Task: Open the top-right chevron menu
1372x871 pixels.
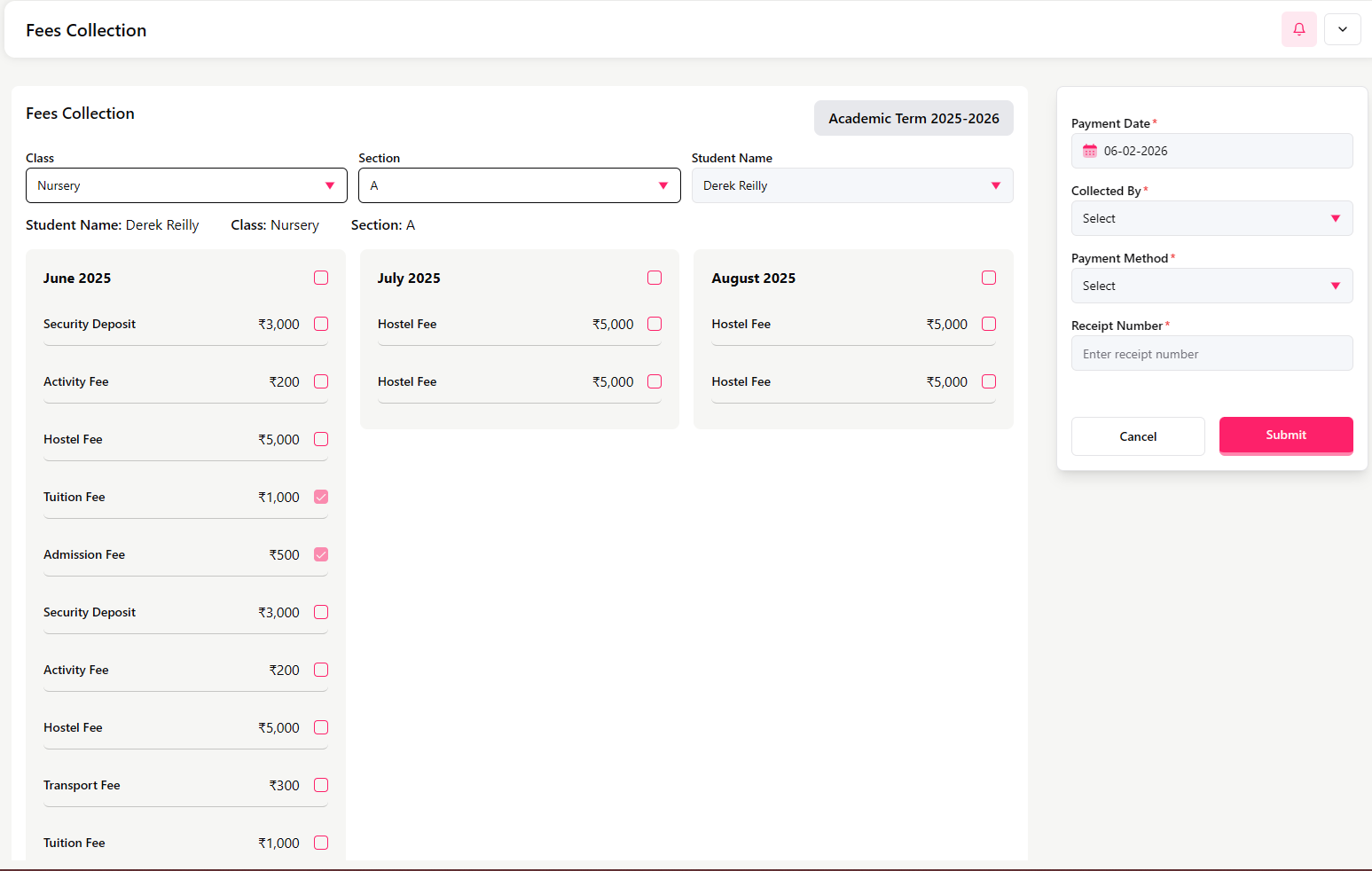Action: click(x=1342, y=29)
